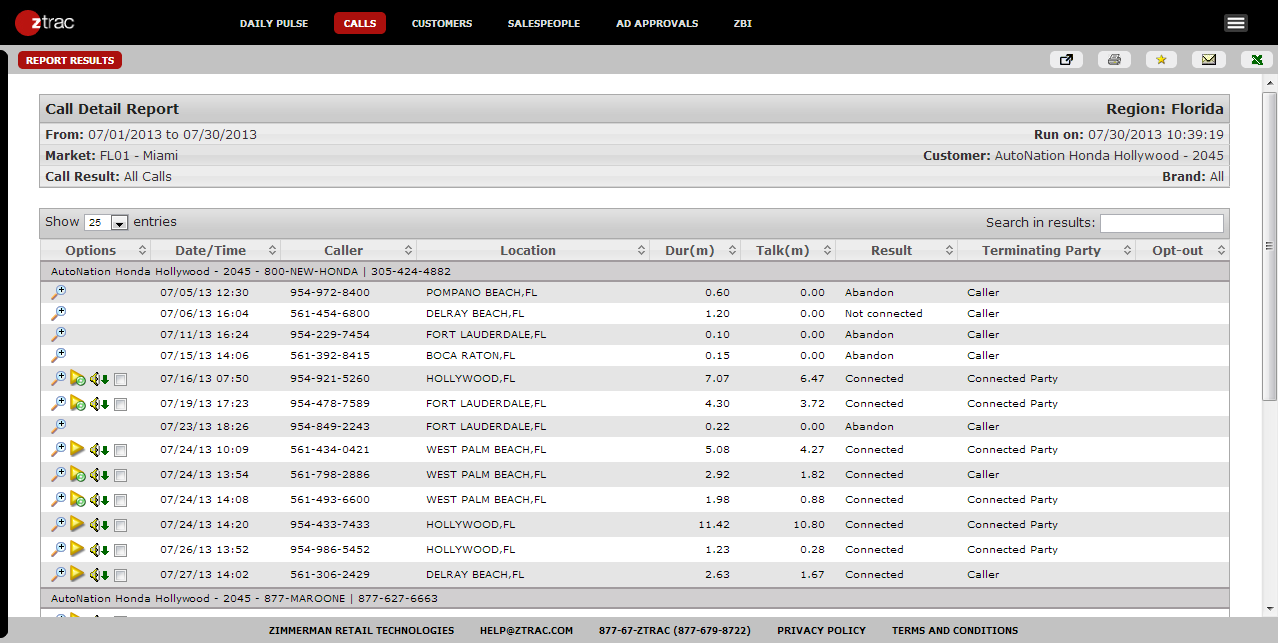1278x643 pixels.
Task: Open Zimmerman Retail Technologies footer link
Action: click(x=362, y=631)
